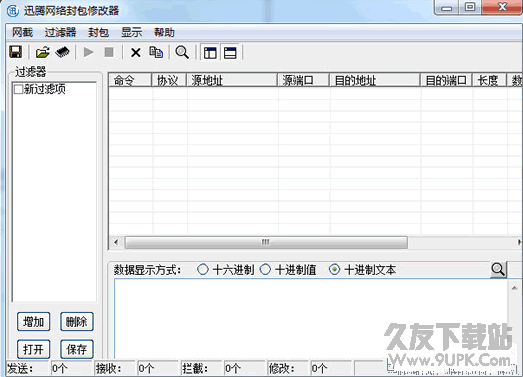Click the save disk toolbar icon
This screenshot has height=377, width=523.
pyautogui.click(x=15, y=52)
